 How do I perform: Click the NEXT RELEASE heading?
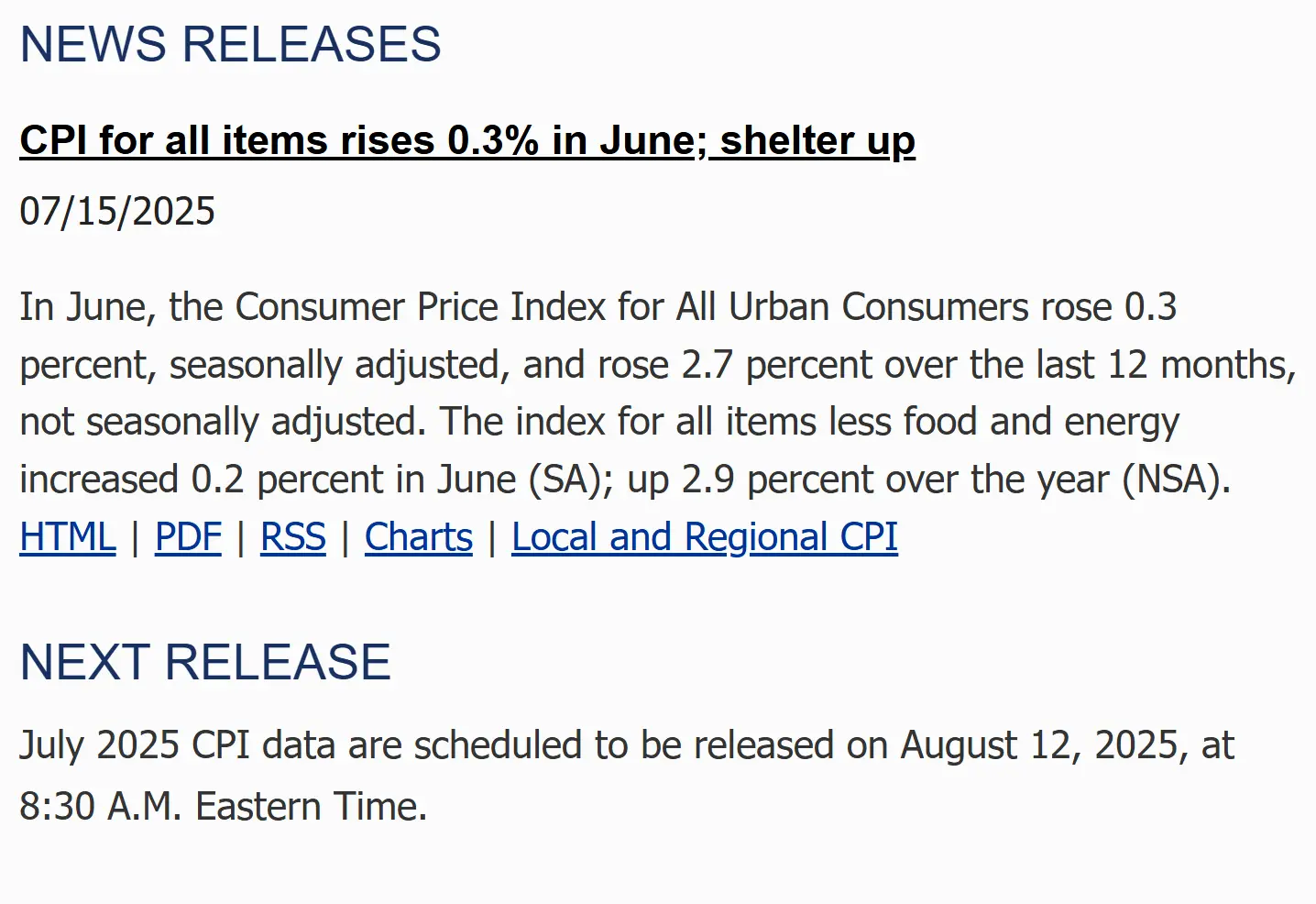pyautogui.click(x=205, y=662)
